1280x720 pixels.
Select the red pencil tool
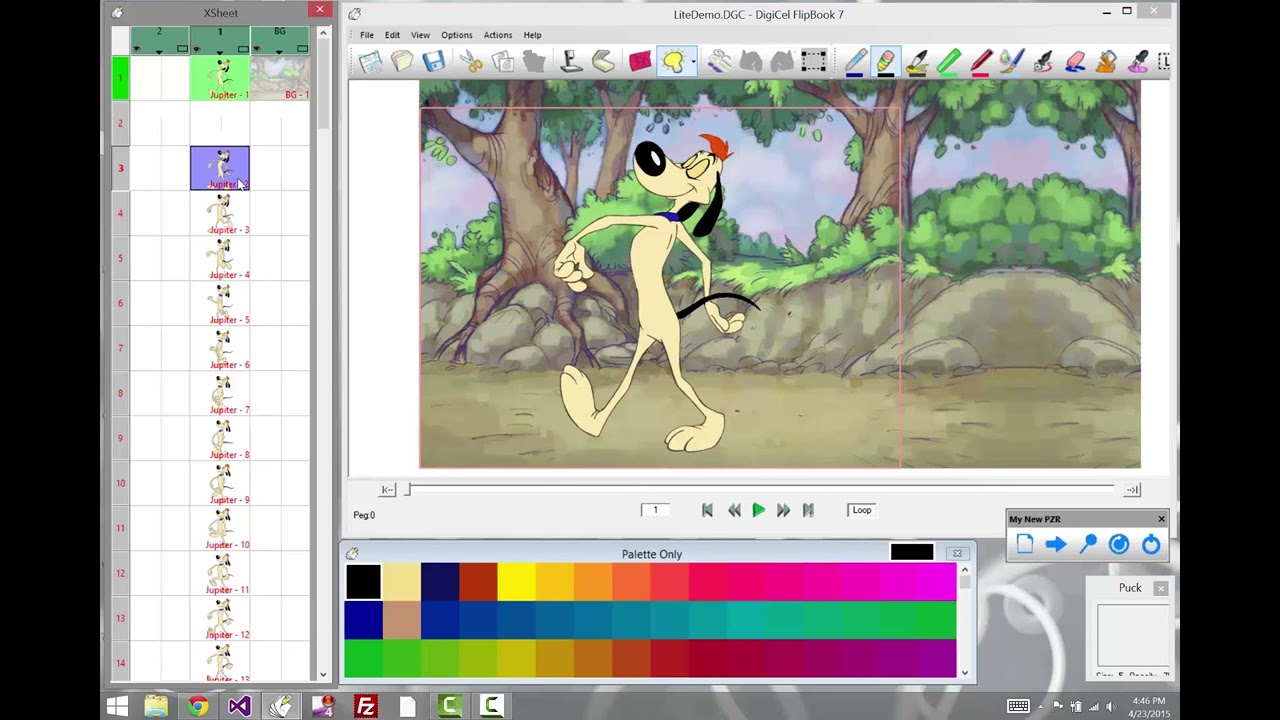tap(980, 62)
